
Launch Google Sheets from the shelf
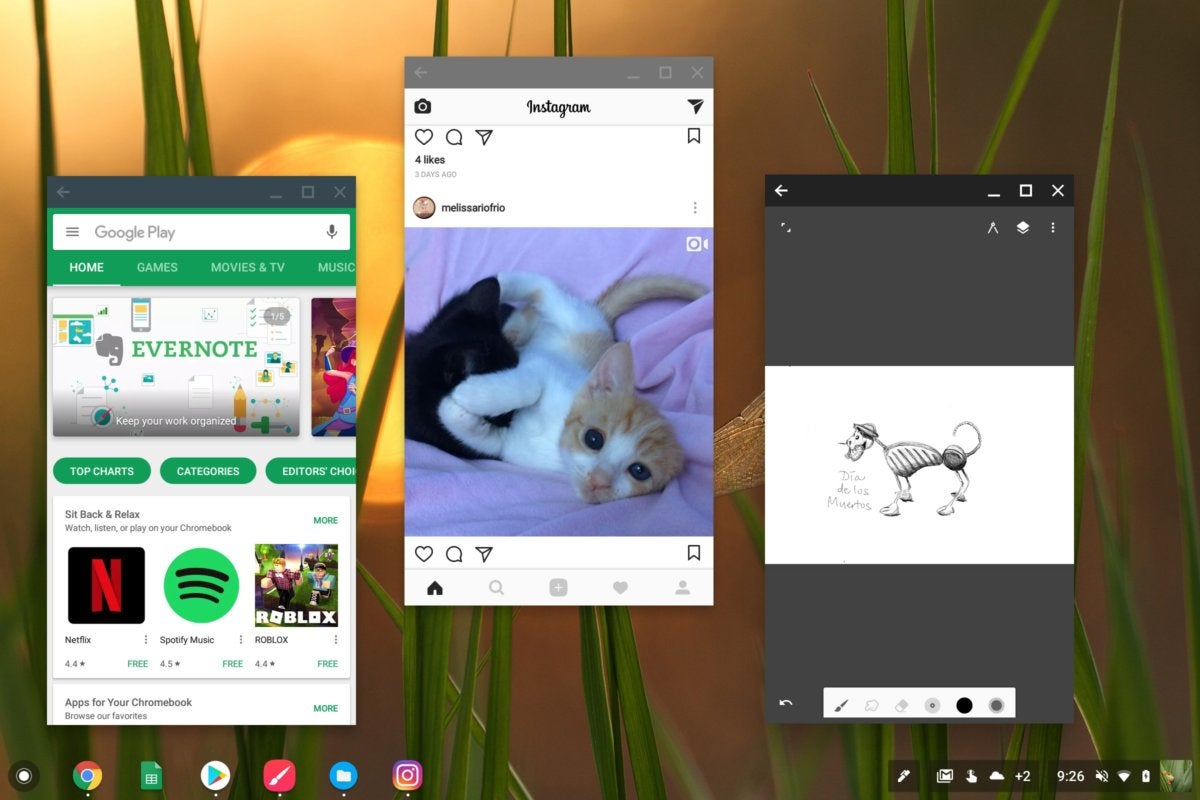point(151,775)
